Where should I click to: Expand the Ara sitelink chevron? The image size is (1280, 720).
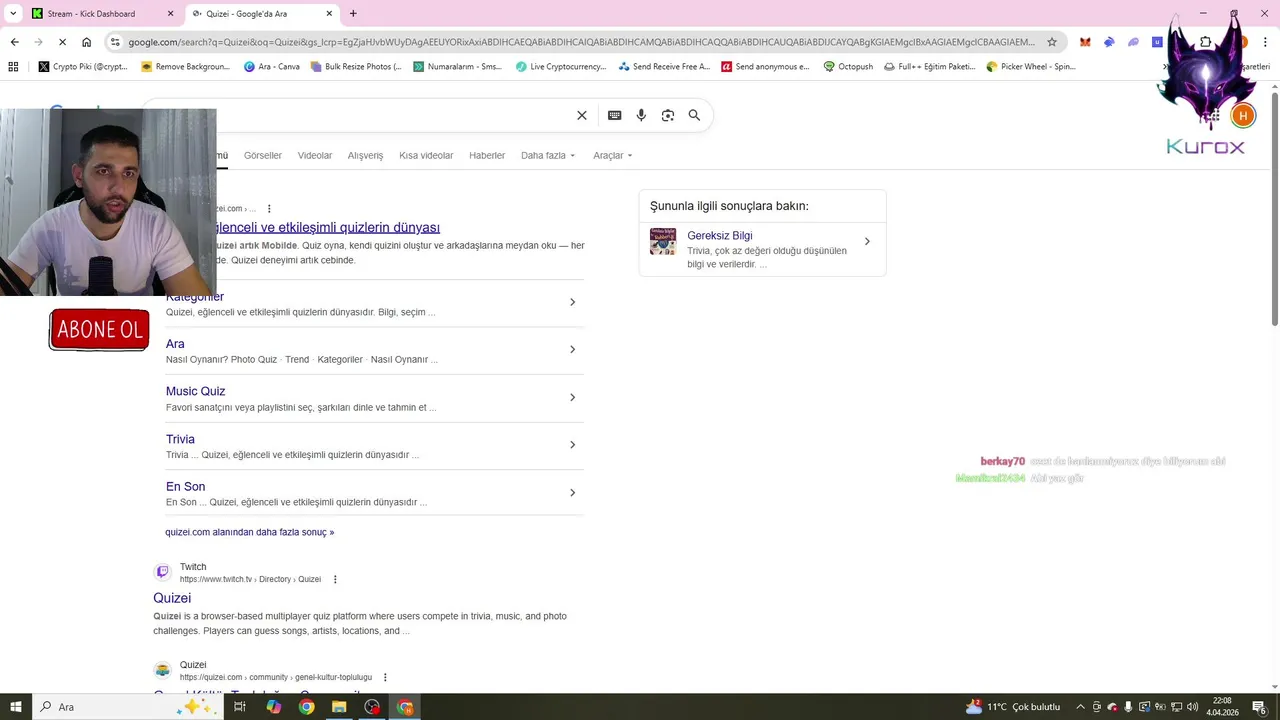click(x=572, y=349)
